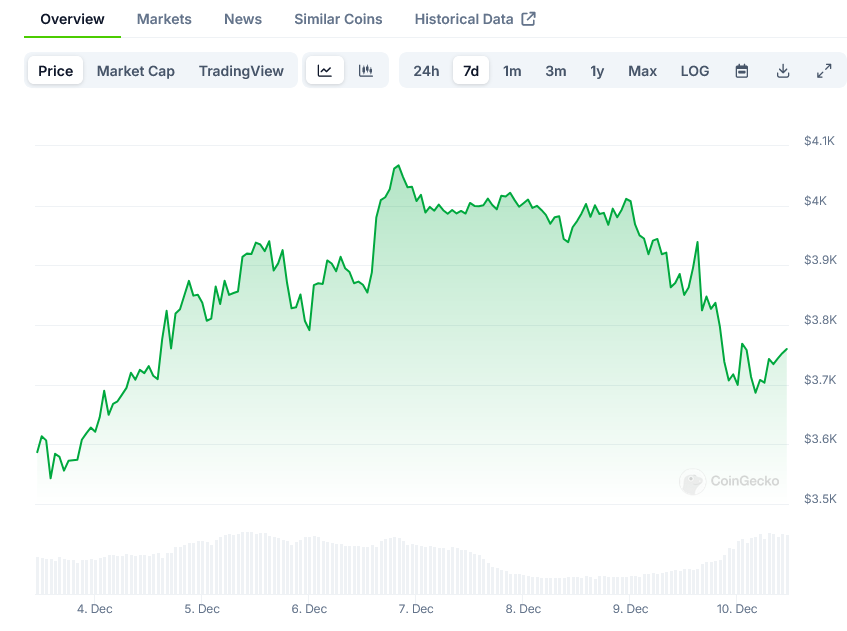Download the chart data
Image resolution: width=847 pixels, height=631 pixels.
tap(783, 71)
